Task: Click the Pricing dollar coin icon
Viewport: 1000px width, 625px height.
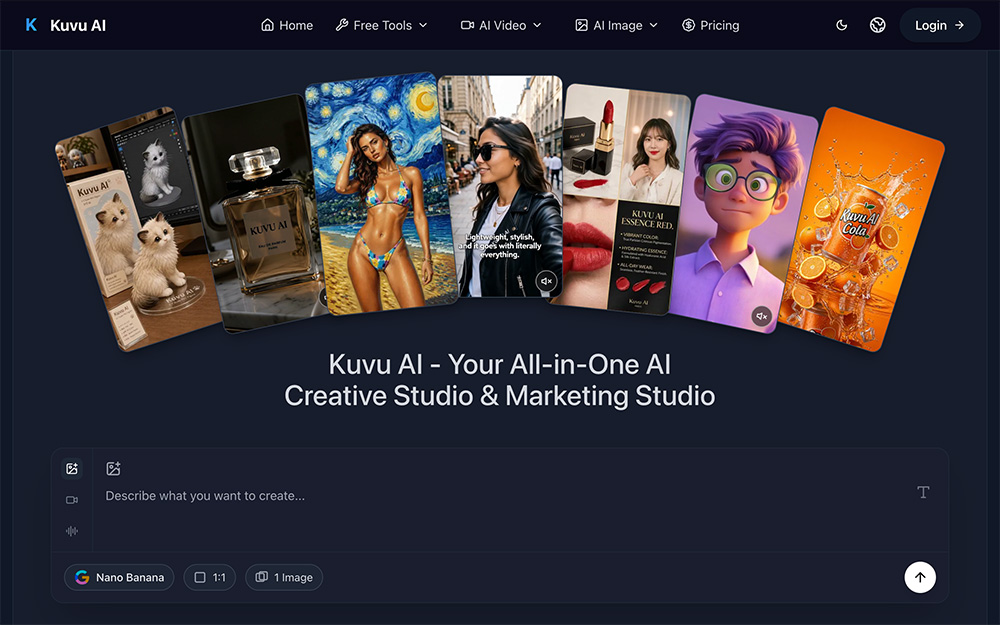Action: pyautogui.click(x=688, y=26)
